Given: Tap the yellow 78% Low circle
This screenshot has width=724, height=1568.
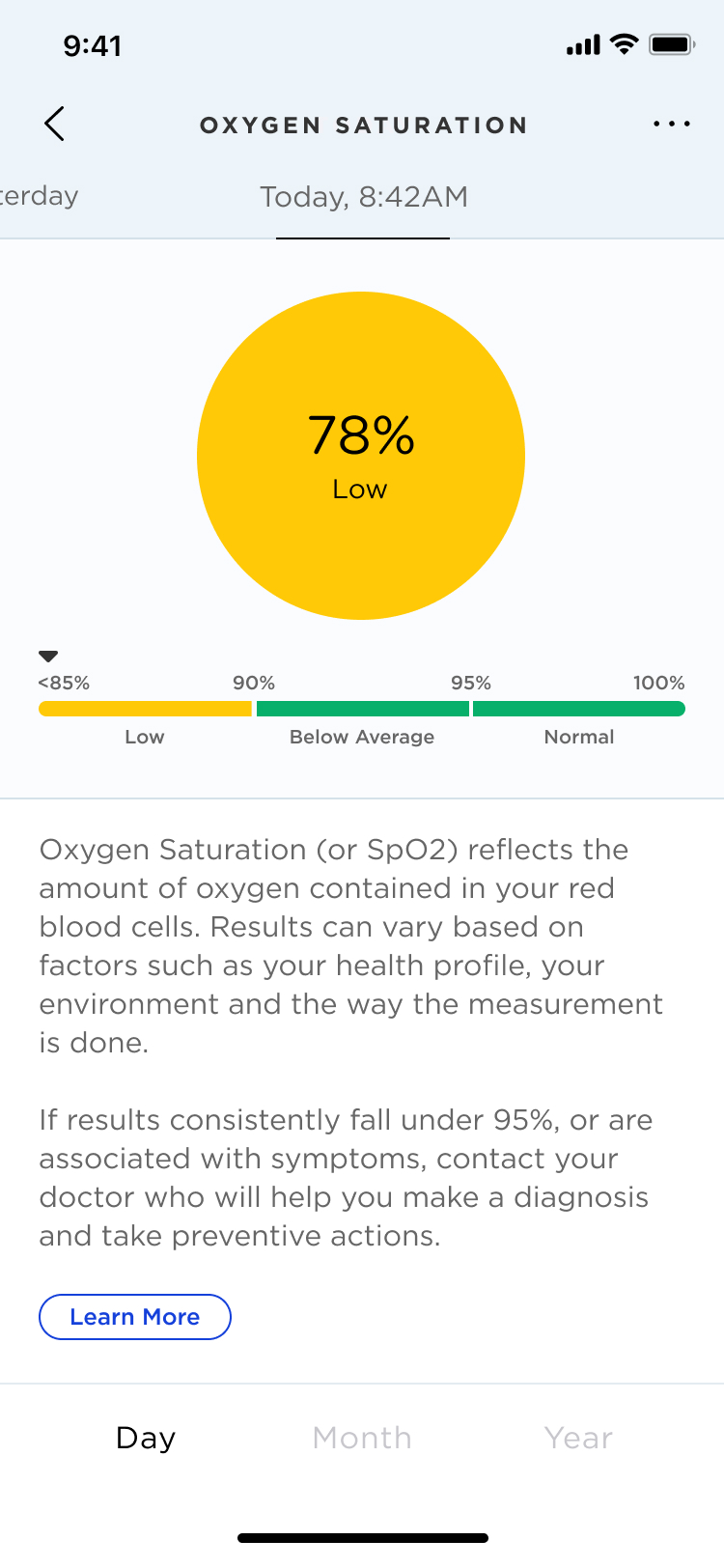Looking at the screenshot, I should point(361,456).
